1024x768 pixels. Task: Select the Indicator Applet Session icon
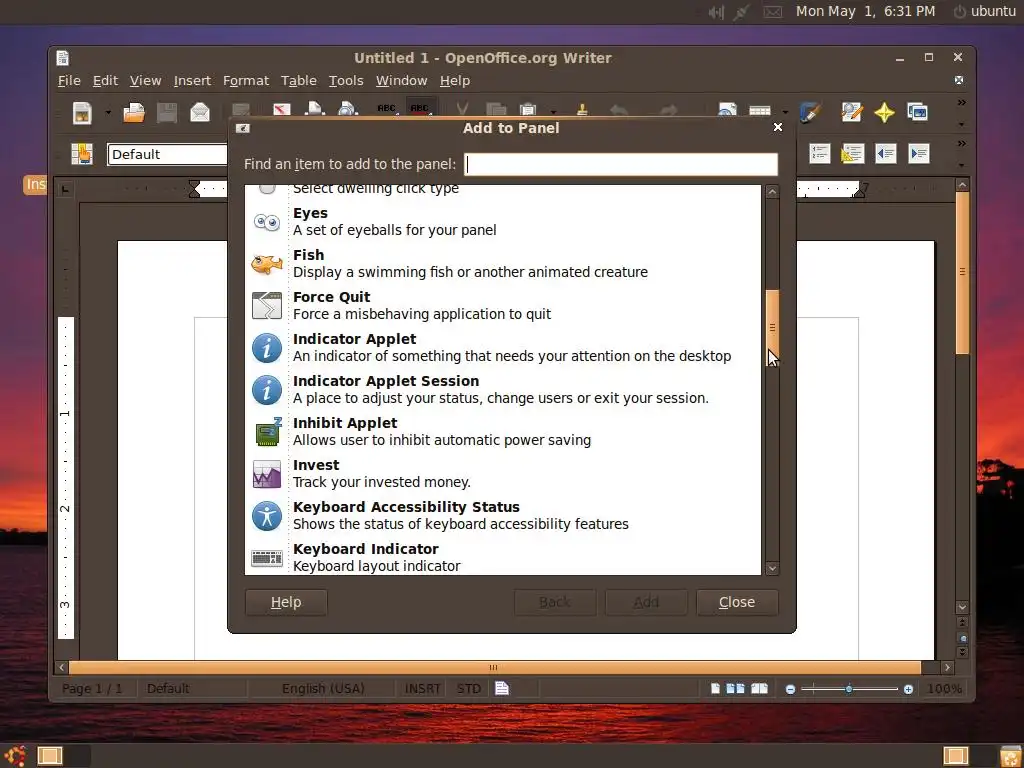coord(266,390)
